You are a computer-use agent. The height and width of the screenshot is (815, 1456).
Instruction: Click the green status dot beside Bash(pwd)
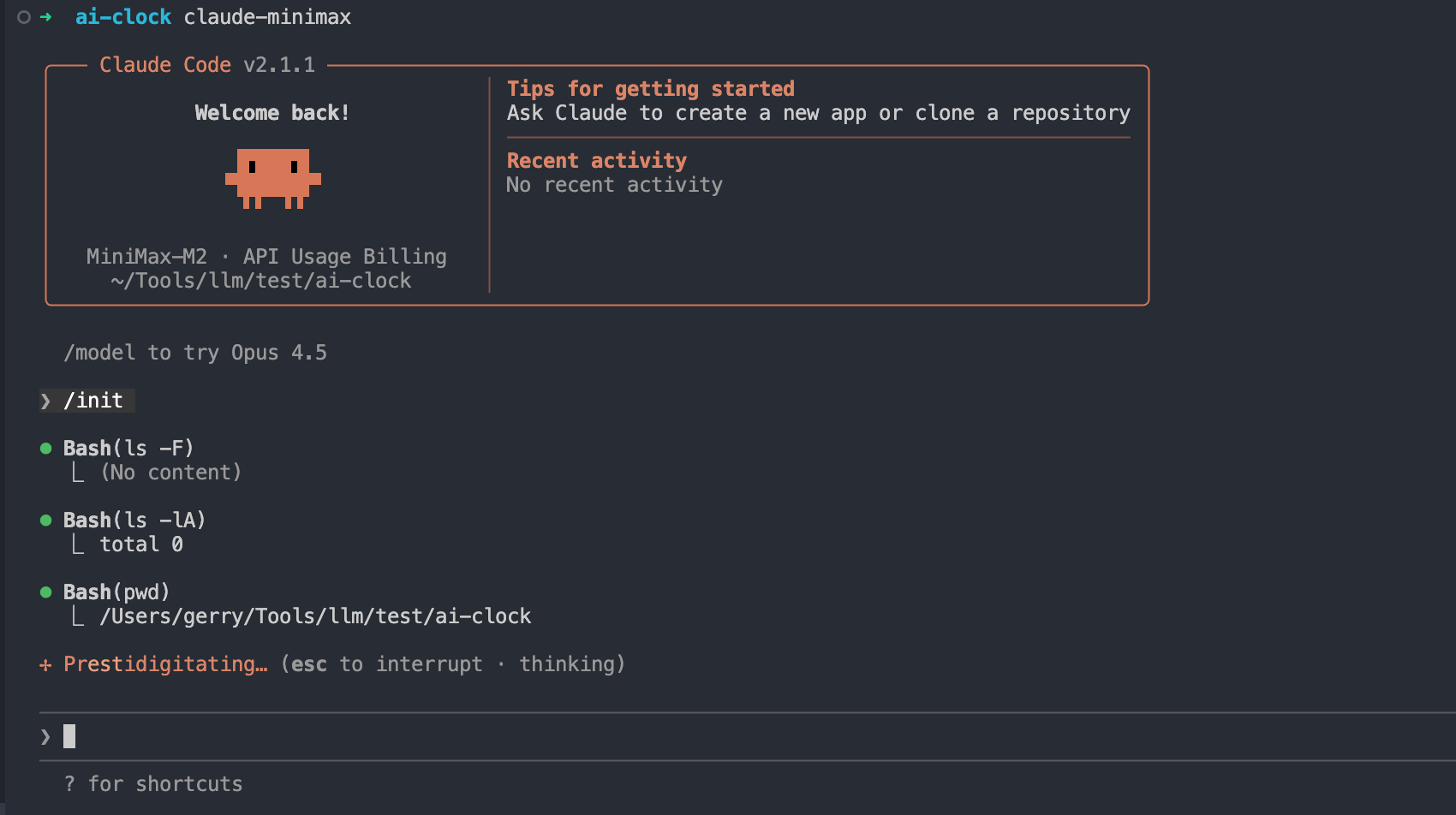(46, 592)
